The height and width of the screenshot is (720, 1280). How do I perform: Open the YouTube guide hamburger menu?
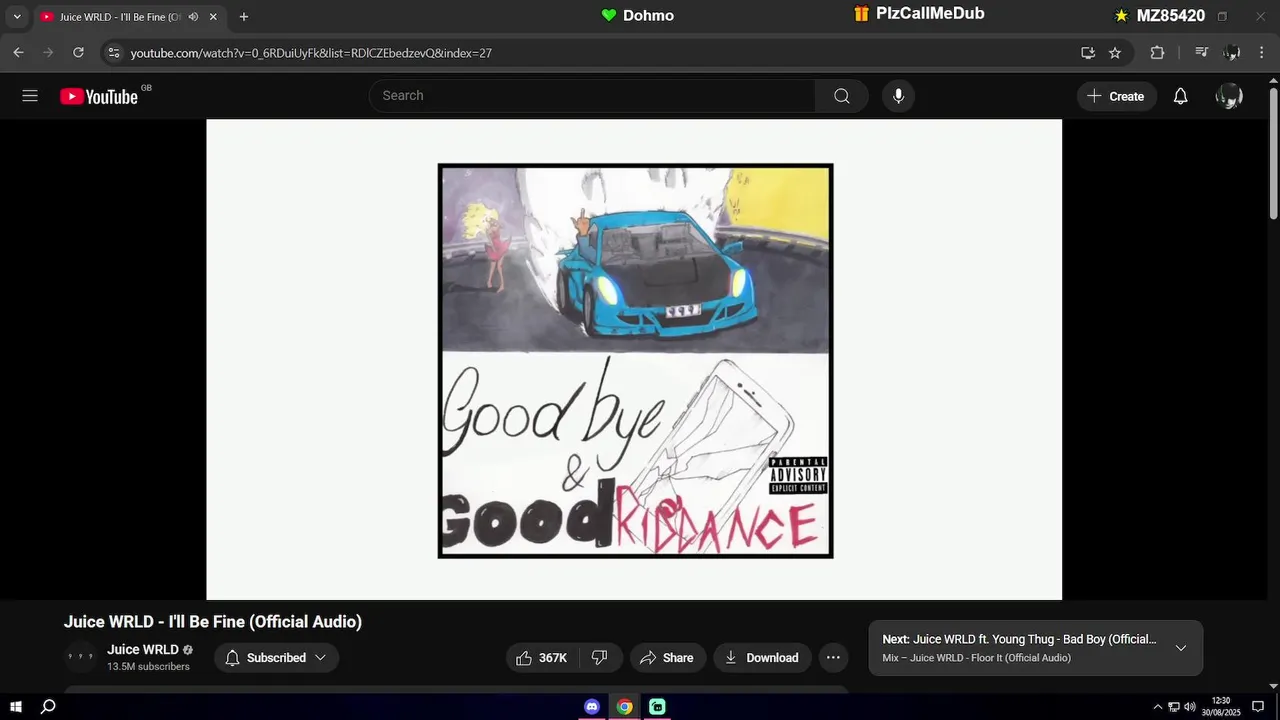pyautogui.click(x=30, y=96)
